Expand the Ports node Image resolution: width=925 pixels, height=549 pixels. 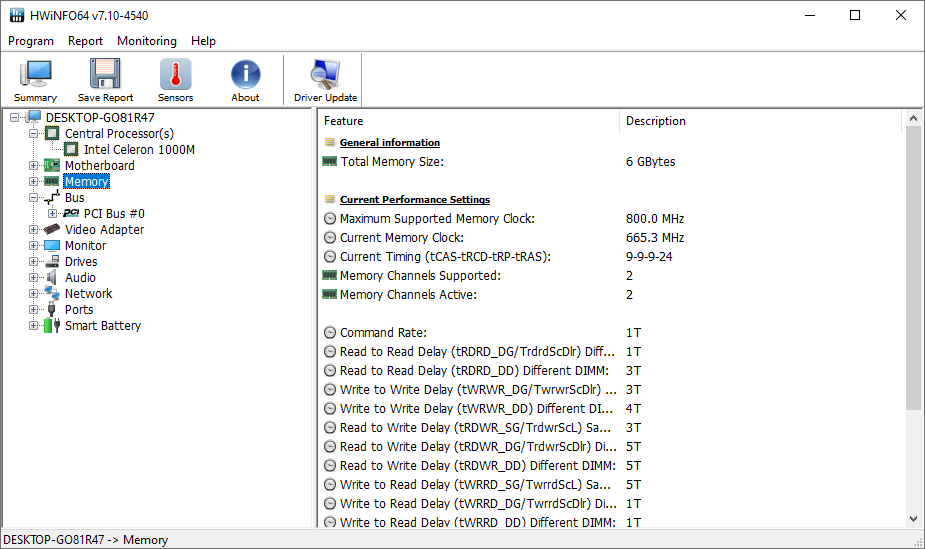click(x=34, y=309)
